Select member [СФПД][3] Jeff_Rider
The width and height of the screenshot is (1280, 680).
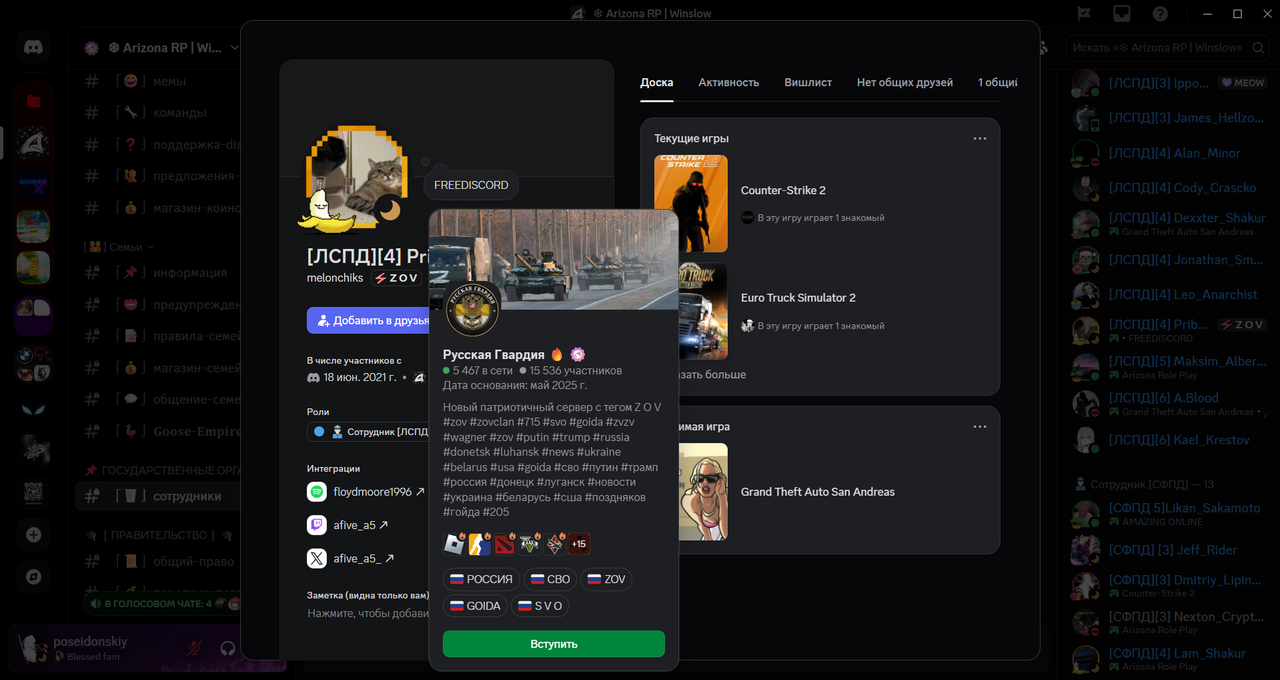[x=1168, y=550]
